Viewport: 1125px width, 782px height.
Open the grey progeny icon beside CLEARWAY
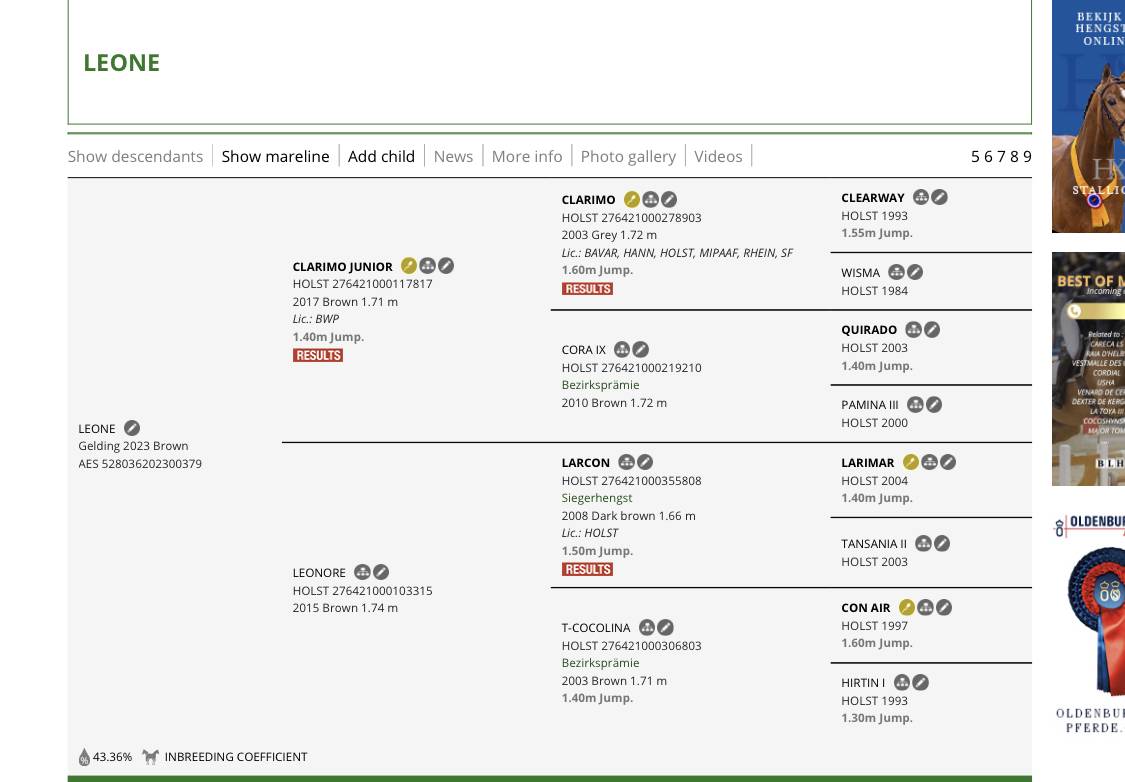pyautogui.click(x=921, y=197)
